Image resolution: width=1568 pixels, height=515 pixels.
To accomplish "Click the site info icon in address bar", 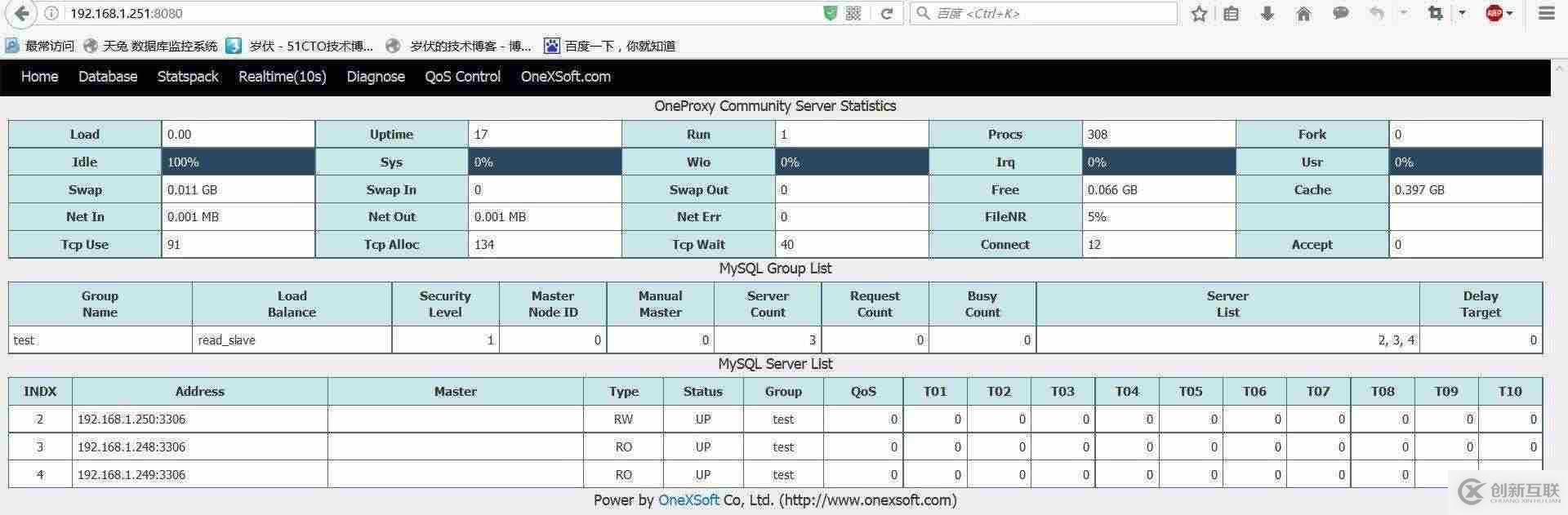I will [x=51, y=13].
